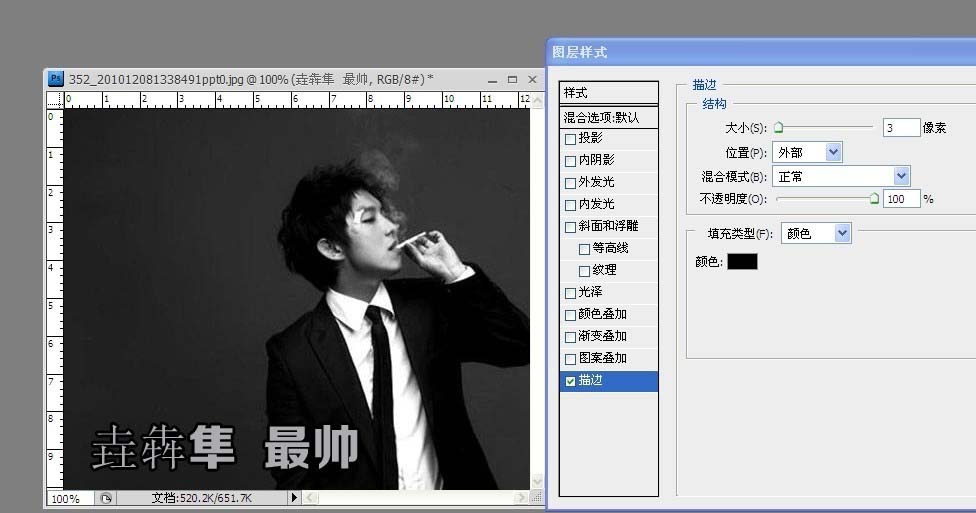This screenshot has width=976, height=513.
Task: Click the 大小 (Size) slider handle
Action: [778, 128]
